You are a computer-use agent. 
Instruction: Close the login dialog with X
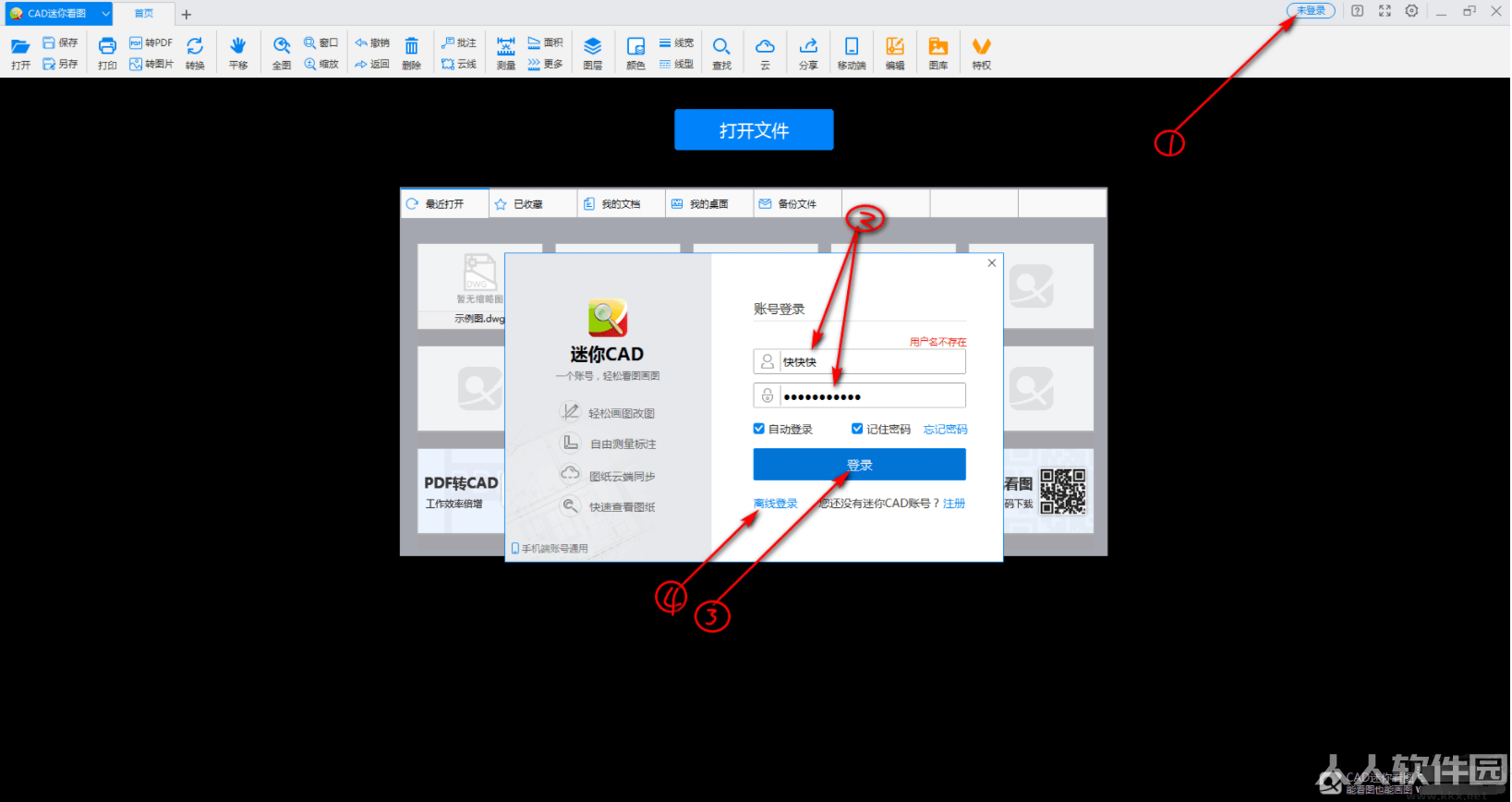click(x=992, y=263)
